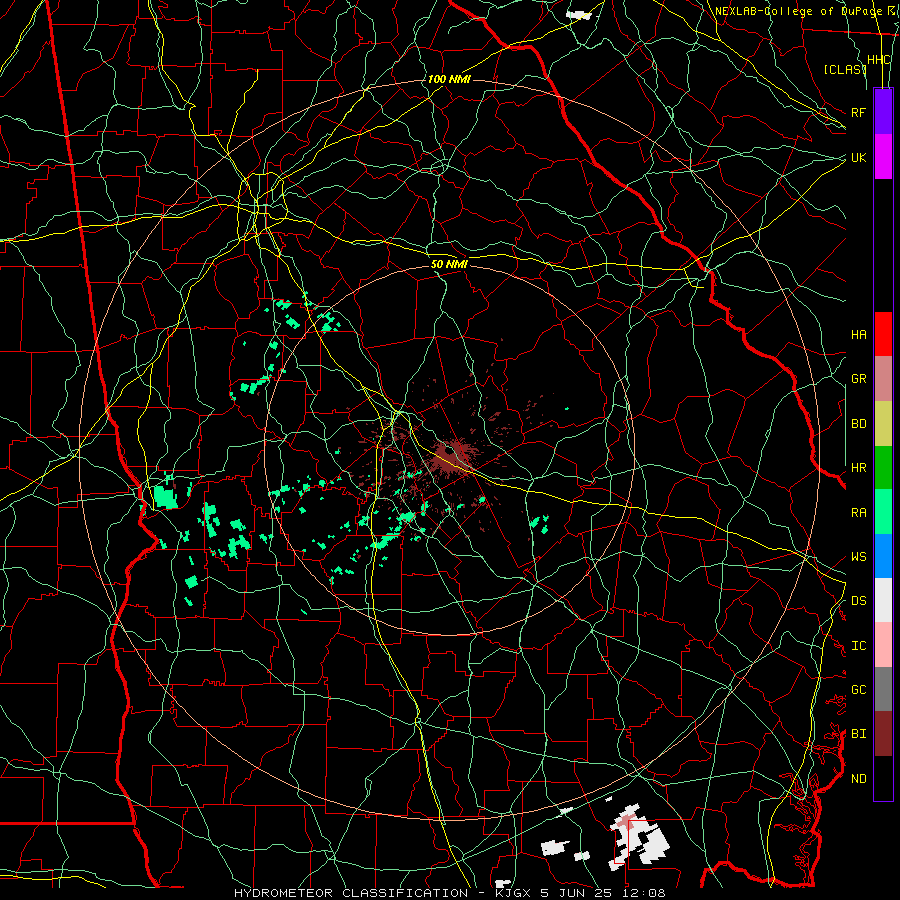The image size is (900, 900).
Task: Click the 50 NMI range ring label
Action: click(449, 264)
